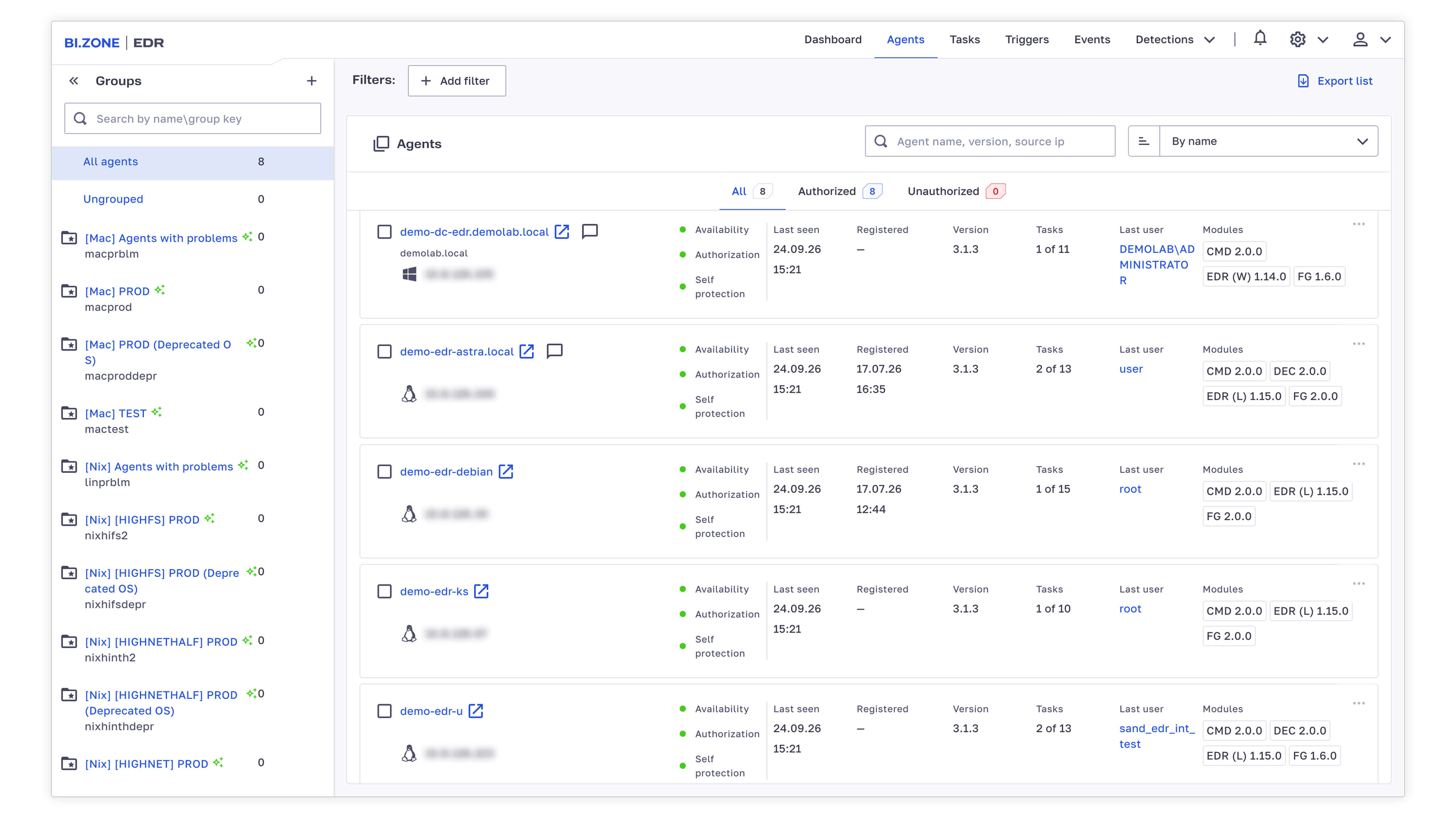Collapse the Groups sidebar panel
This screenshot has width=1456, height=818.
[x=74, y=81]
